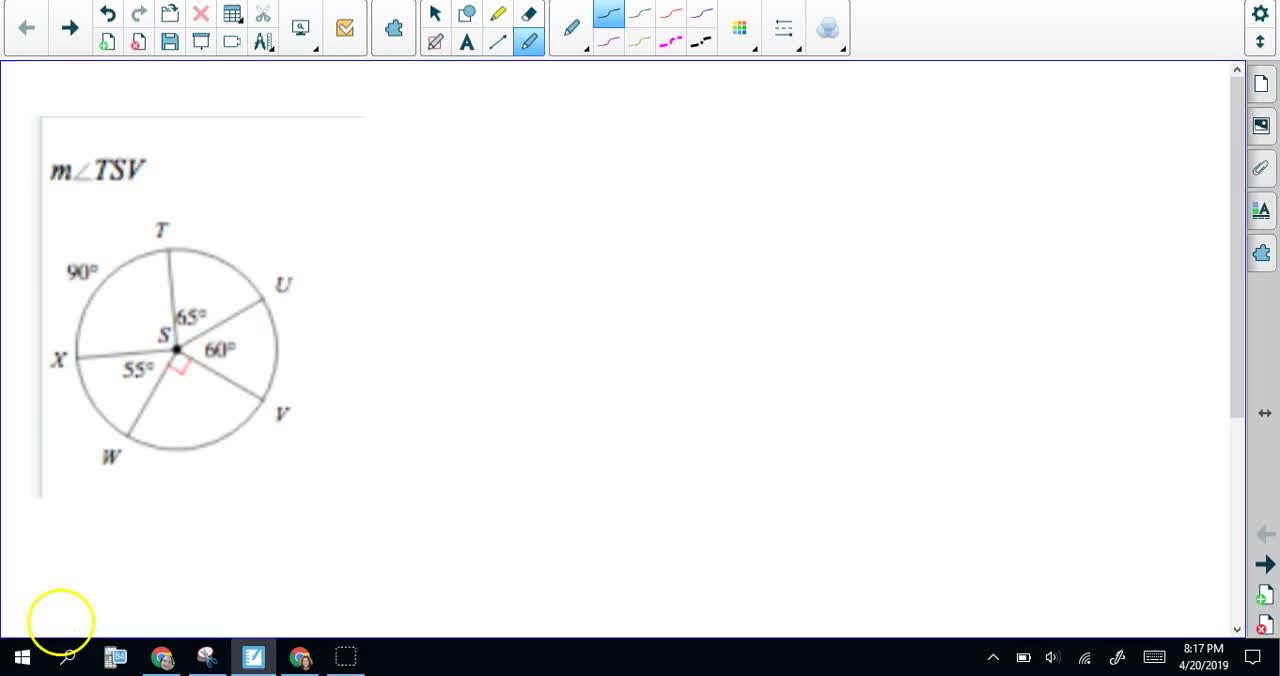
Task: Open the pen type dropdown
Action: 572,28
